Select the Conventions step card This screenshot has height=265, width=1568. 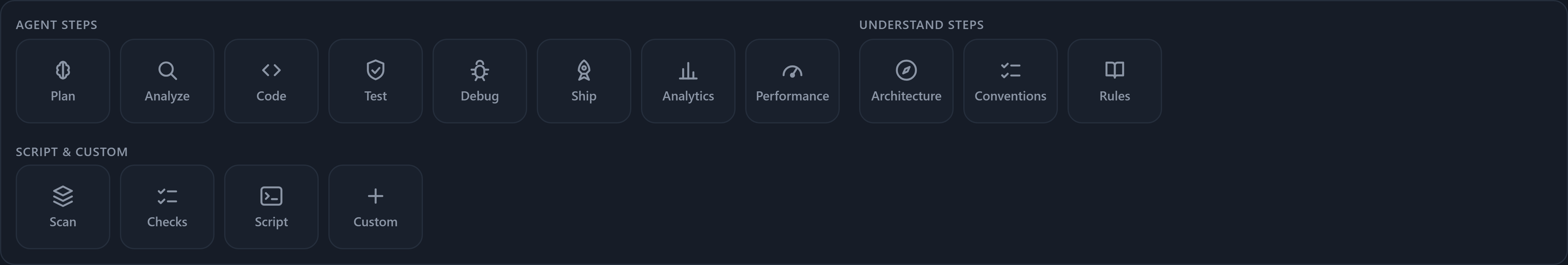click(x=1010, y=81)
